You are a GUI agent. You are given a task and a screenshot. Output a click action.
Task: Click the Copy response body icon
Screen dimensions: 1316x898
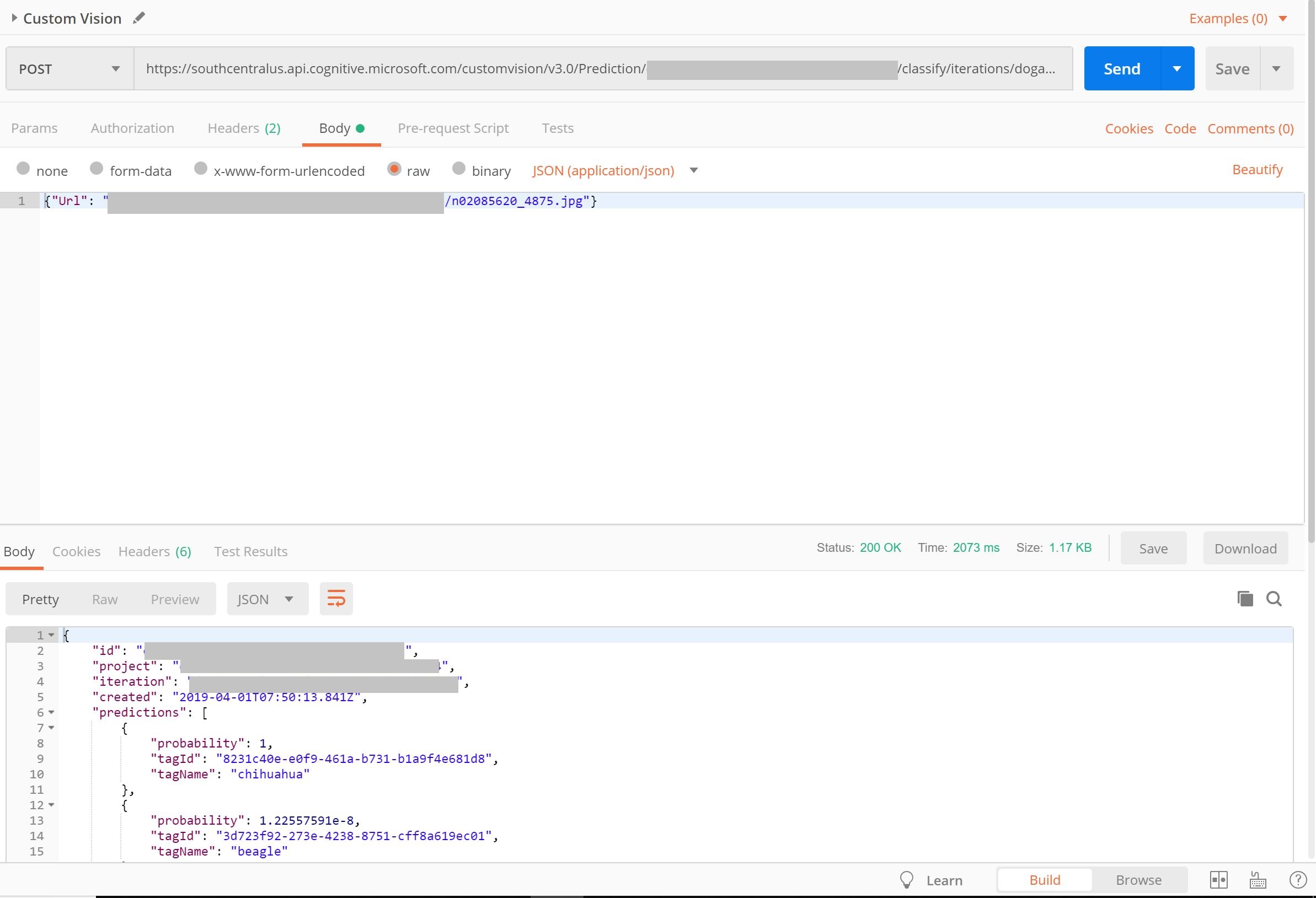(1245, 598)
